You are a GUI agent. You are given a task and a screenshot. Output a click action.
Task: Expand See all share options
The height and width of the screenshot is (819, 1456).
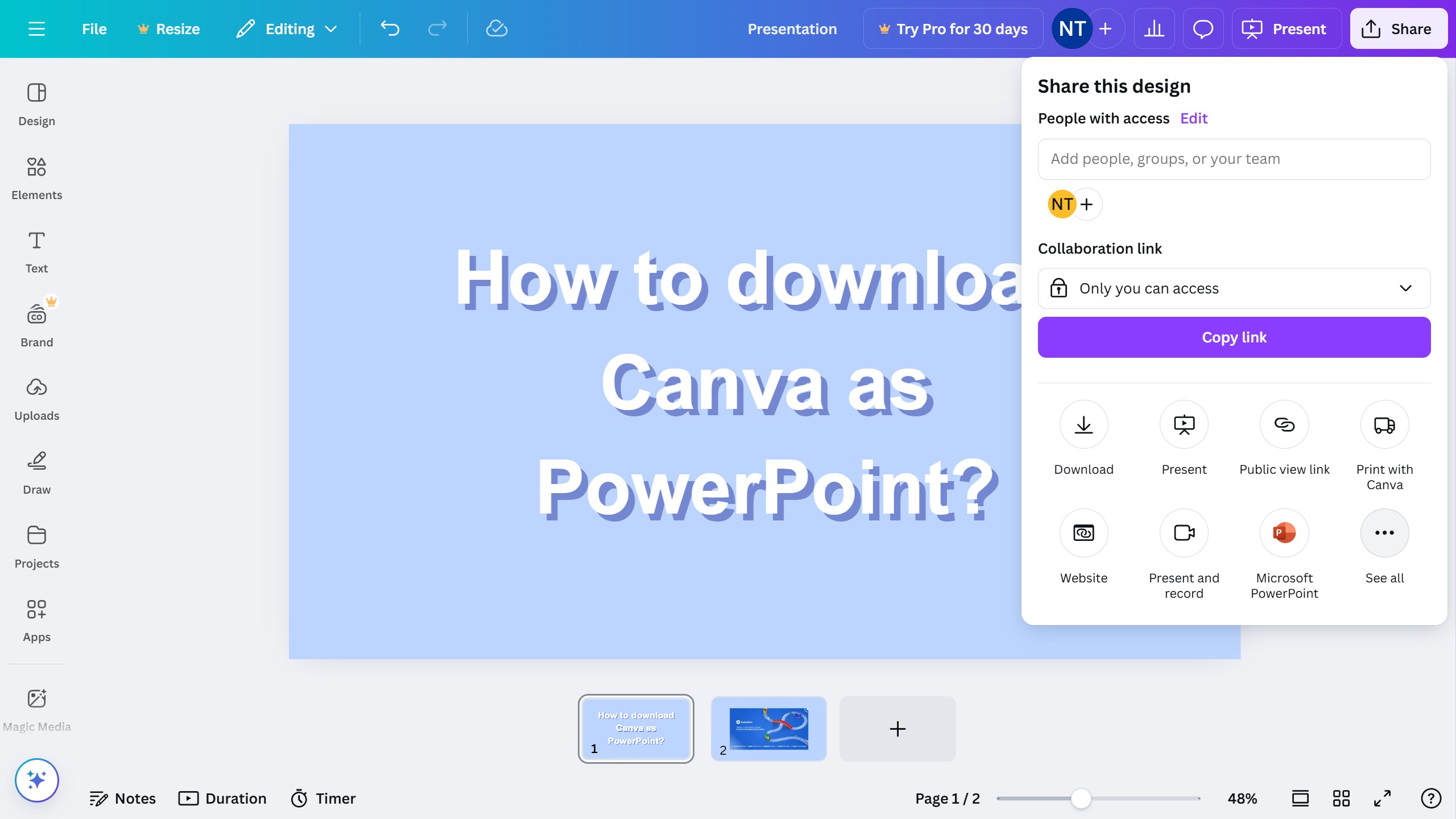1384,533
